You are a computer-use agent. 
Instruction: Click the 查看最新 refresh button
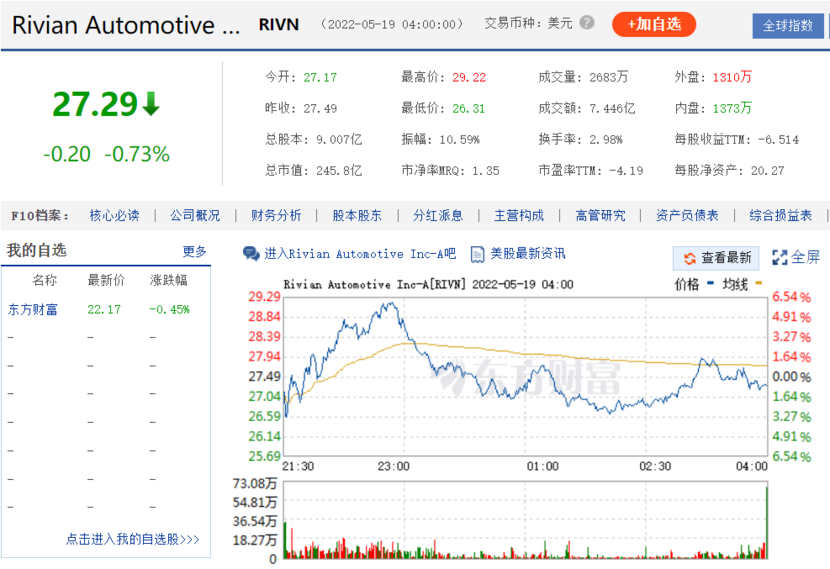tap(716, 258)
